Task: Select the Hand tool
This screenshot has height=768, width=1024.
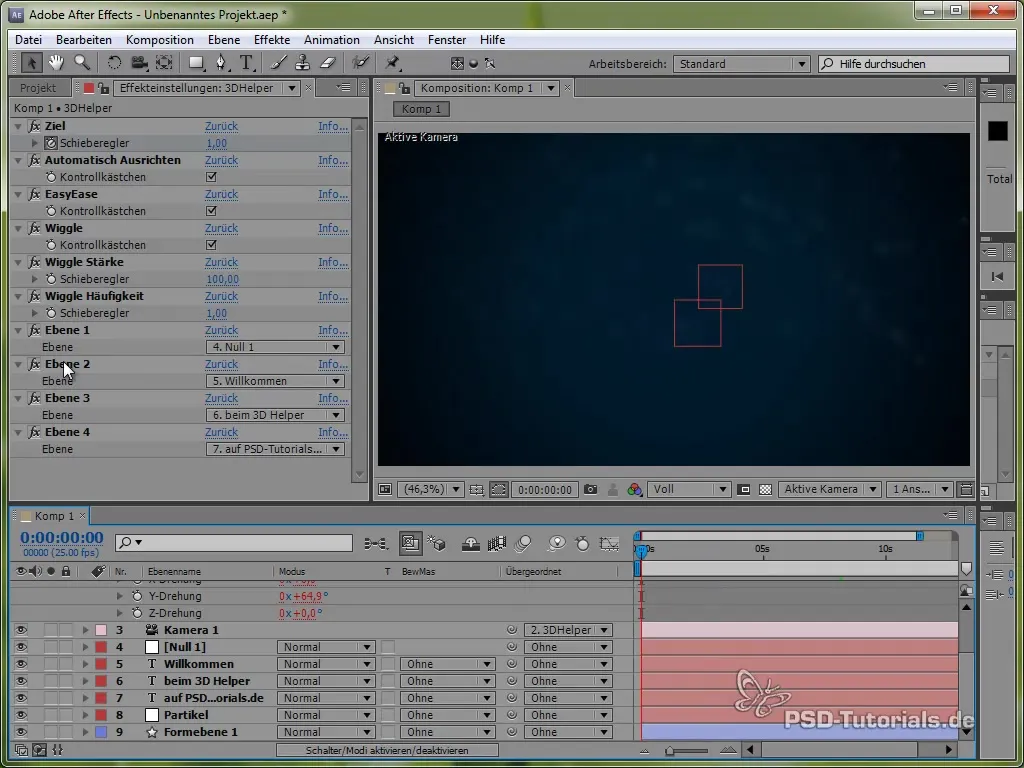Action: pos(56,63)
